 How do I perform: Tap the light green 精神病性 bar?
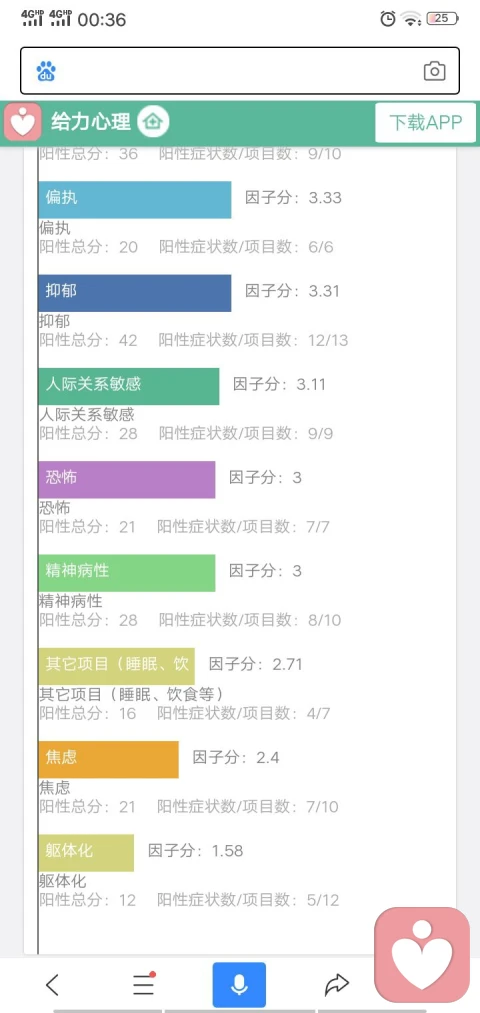127,572
